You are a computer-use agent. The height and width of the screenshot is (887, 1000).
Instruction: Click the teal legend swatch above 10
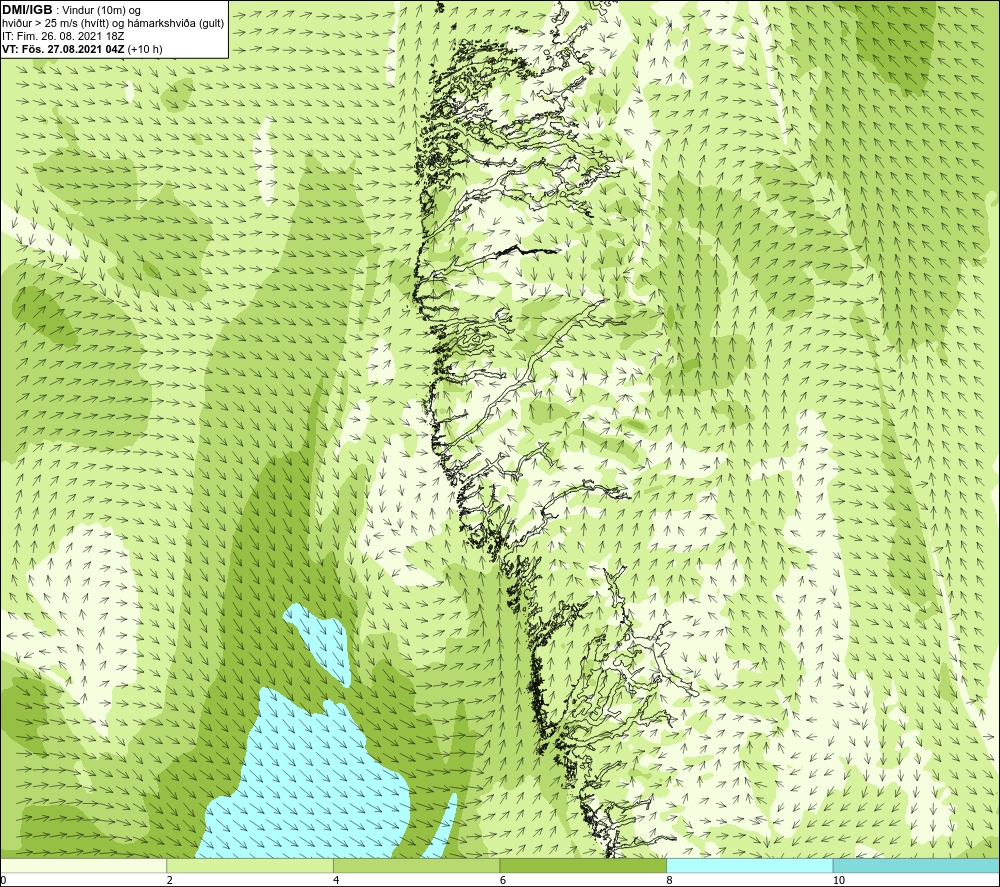916,865
